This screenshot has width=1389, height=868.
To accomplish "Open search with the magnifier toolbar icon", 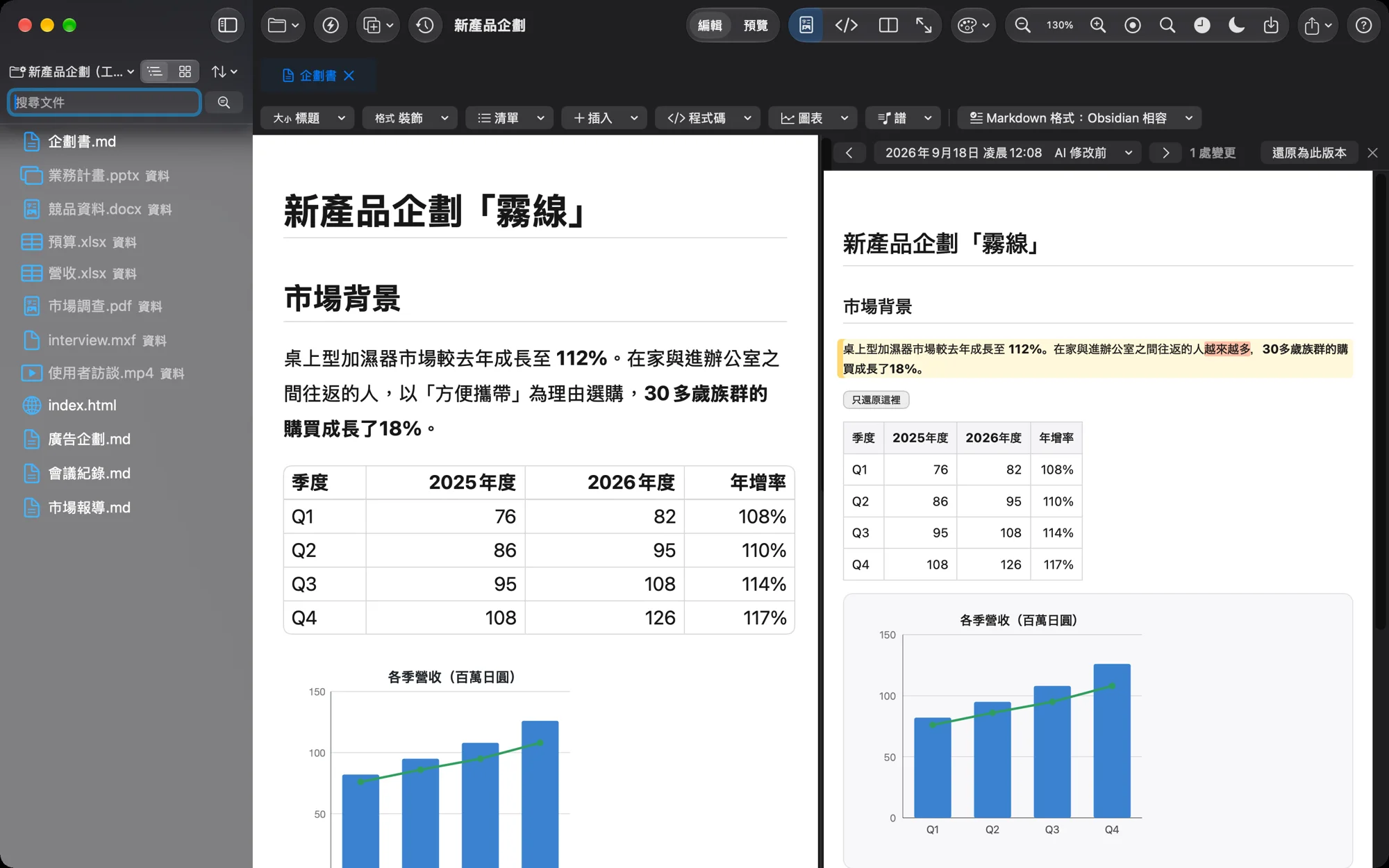I will tap(1167, 26).
